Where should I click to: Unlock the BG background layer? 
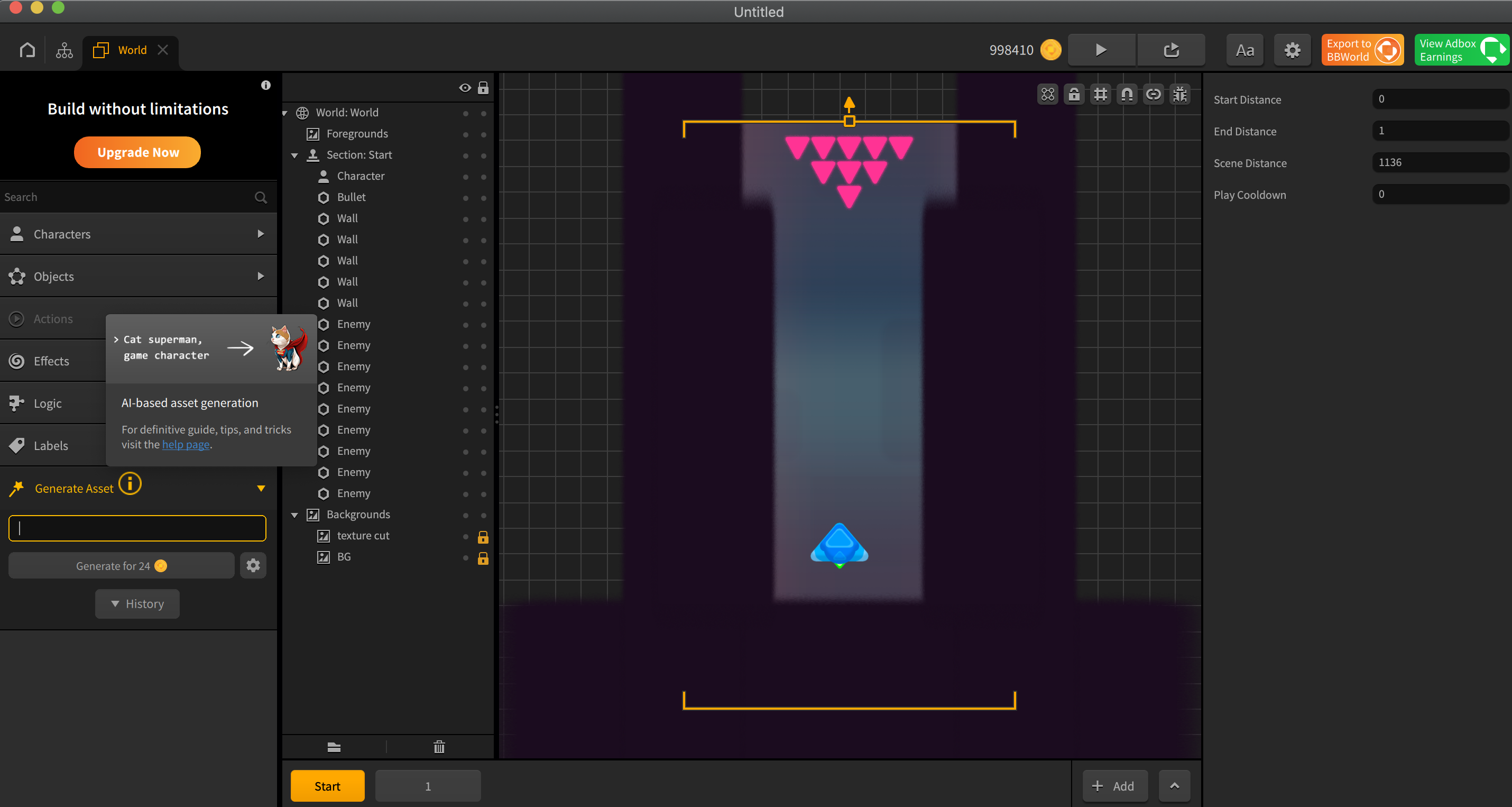coord(483,558)
